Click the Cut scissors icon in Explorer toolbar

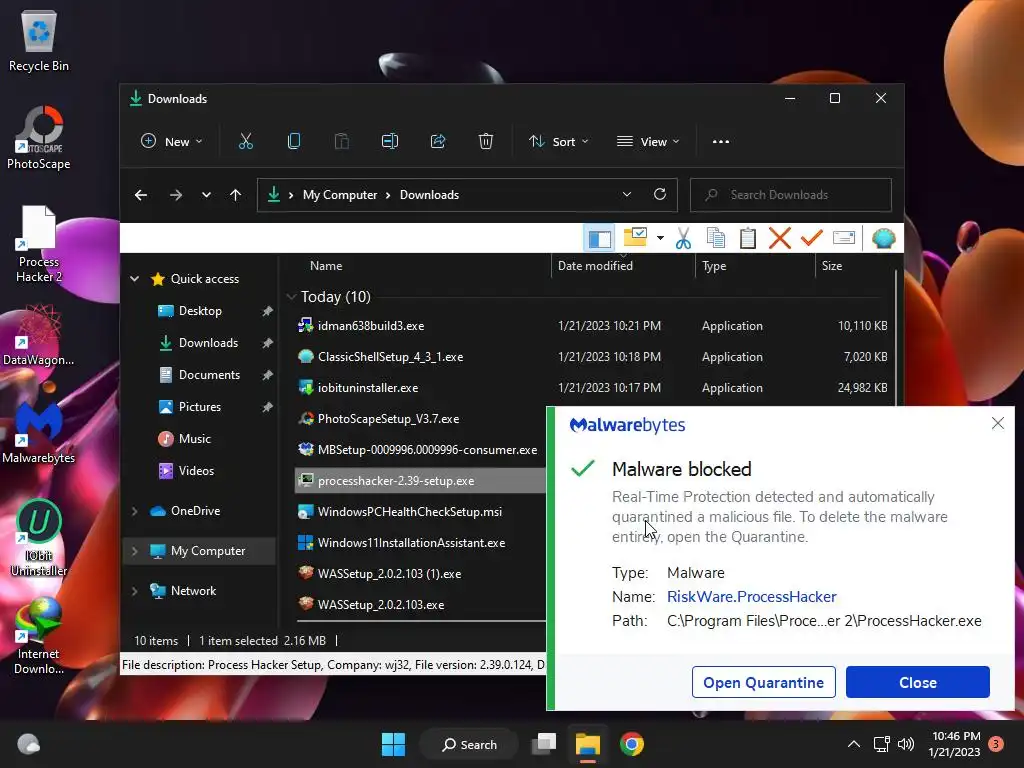pos(246,141)
